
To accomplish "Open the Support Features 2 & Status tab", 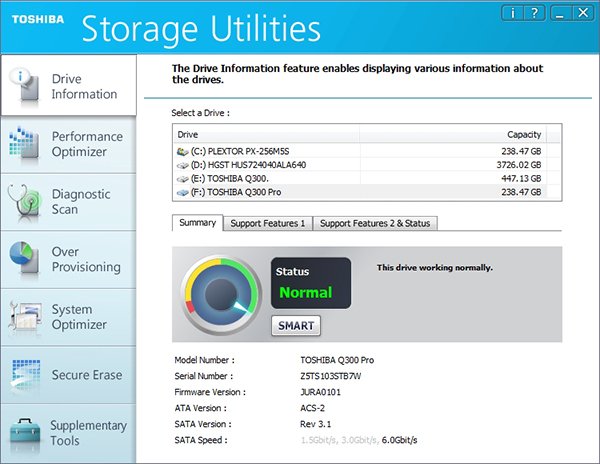I will [x=375, y=223].
